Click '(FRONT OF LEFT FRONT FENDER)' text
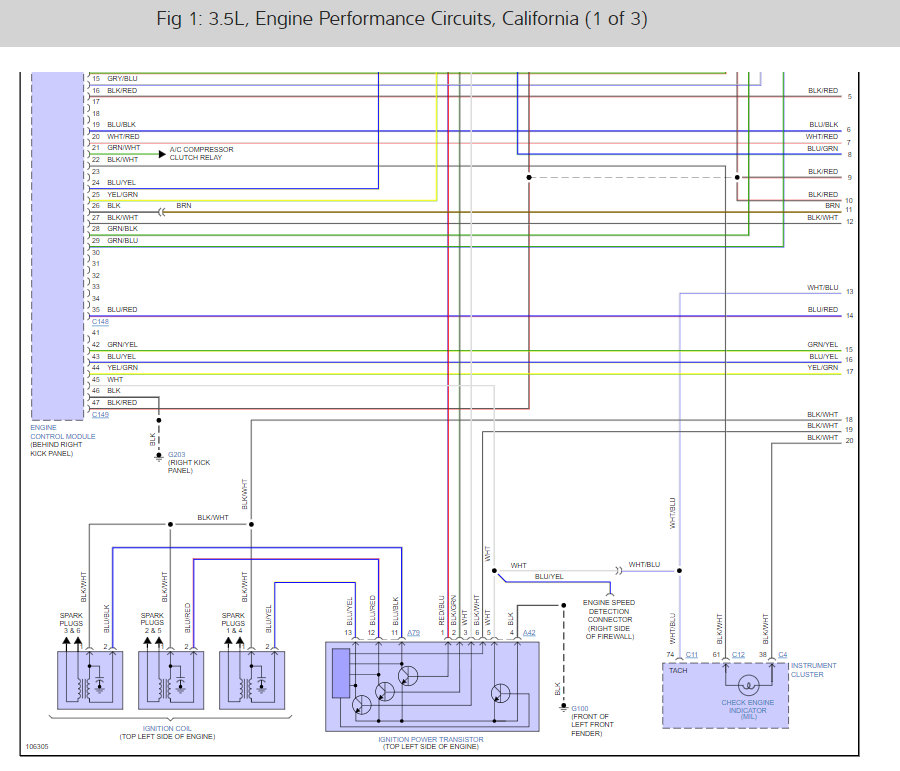 592,725
